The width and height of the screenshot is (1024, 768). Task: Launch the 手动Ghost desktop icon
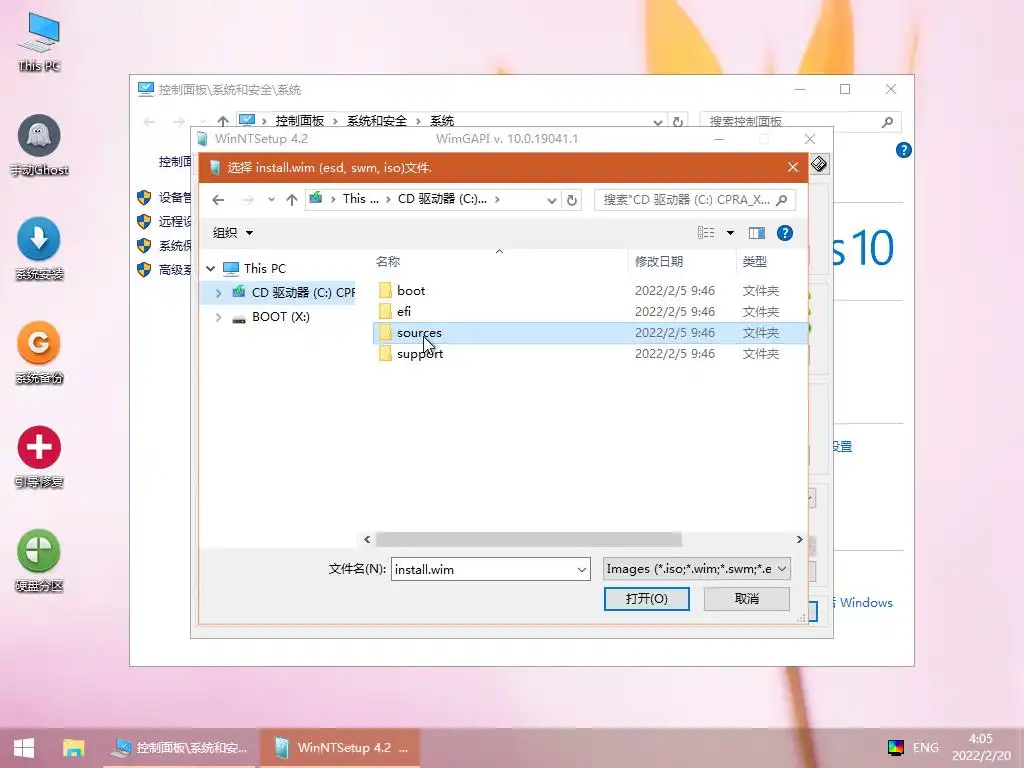[x=39, y=145]
